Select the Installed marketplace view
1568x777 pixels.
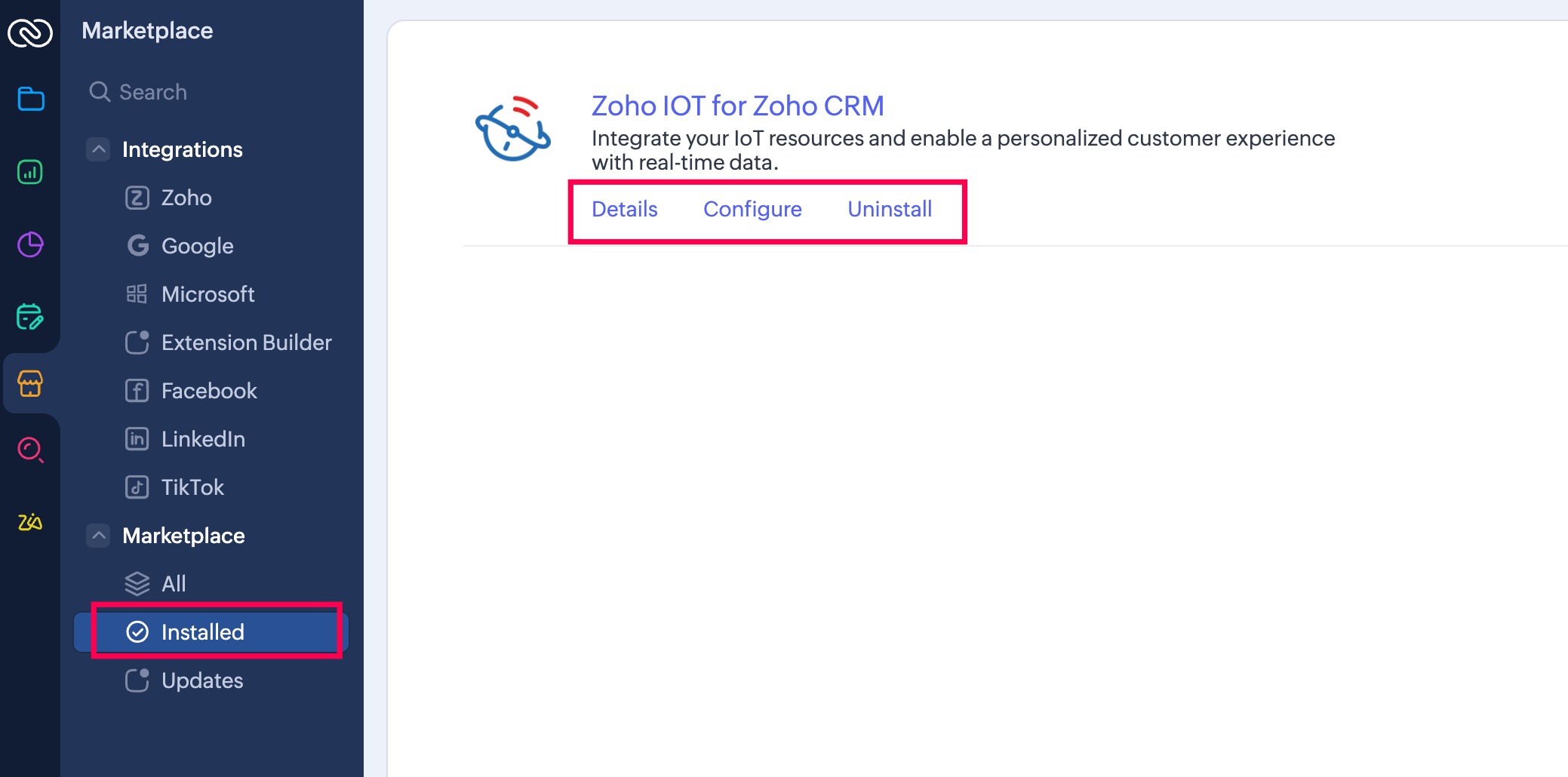coord(202,632)
